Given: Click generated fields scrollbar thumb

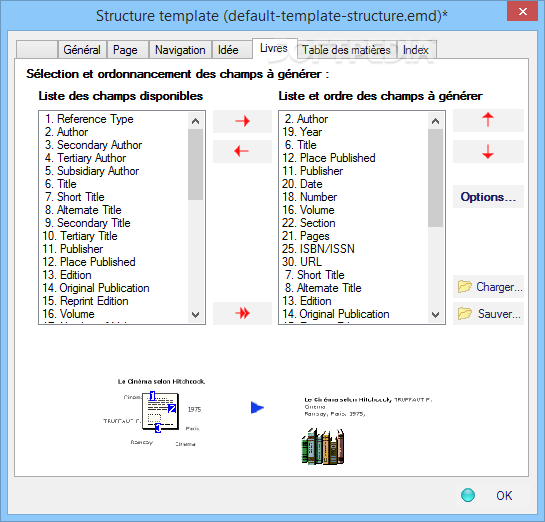Looking at the screenshot, I should (435, 178).
